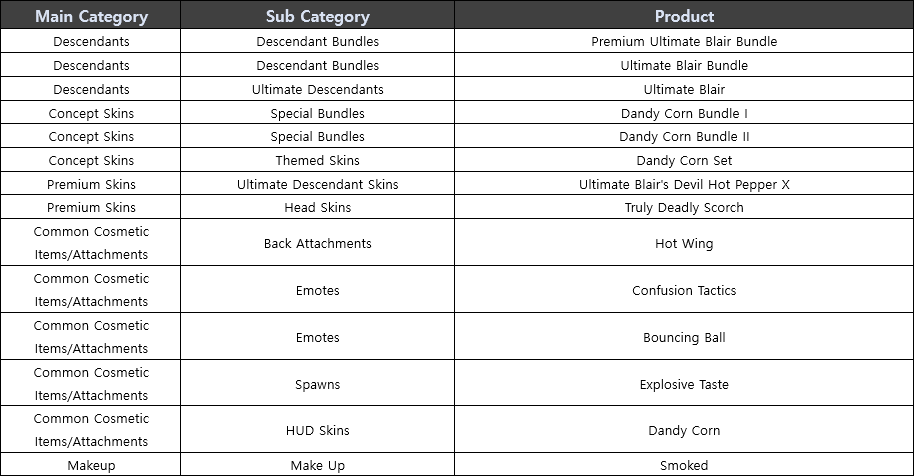The height and width of the screenshot is (476, 914).
Task: Select the Confusion Tactics emote cell
Action: [684, 290]
